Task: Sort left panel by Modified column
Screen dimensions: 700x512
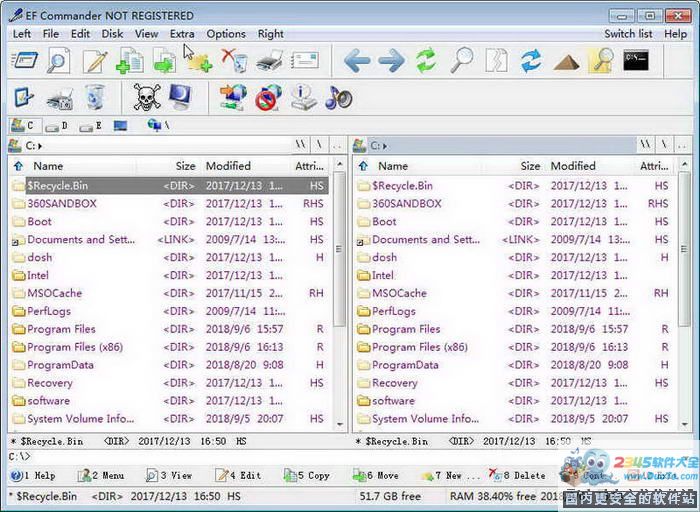Action: (x=228, y=166)
